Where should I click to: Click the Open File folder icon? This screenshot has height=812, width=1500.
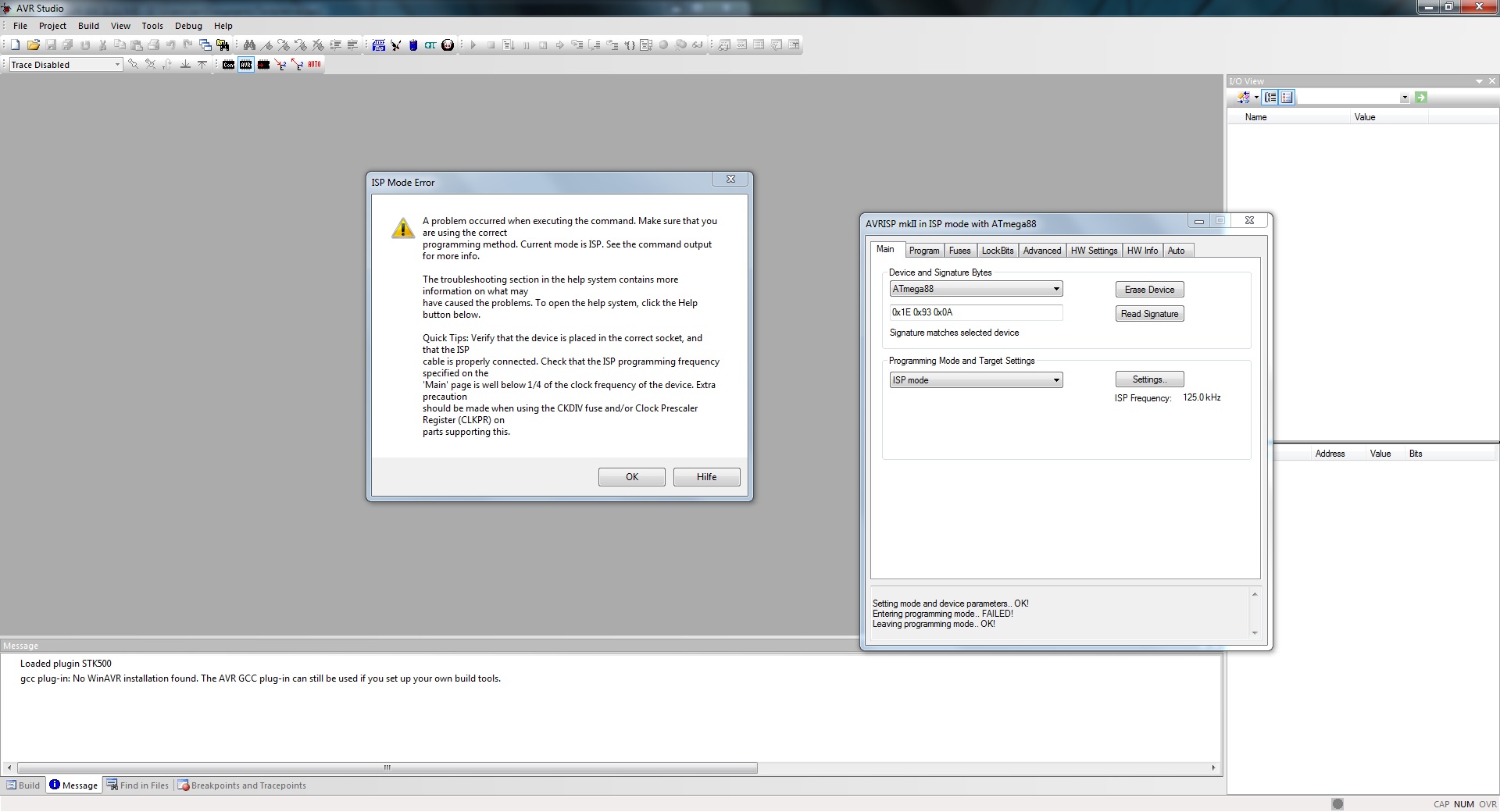(33, 45)
